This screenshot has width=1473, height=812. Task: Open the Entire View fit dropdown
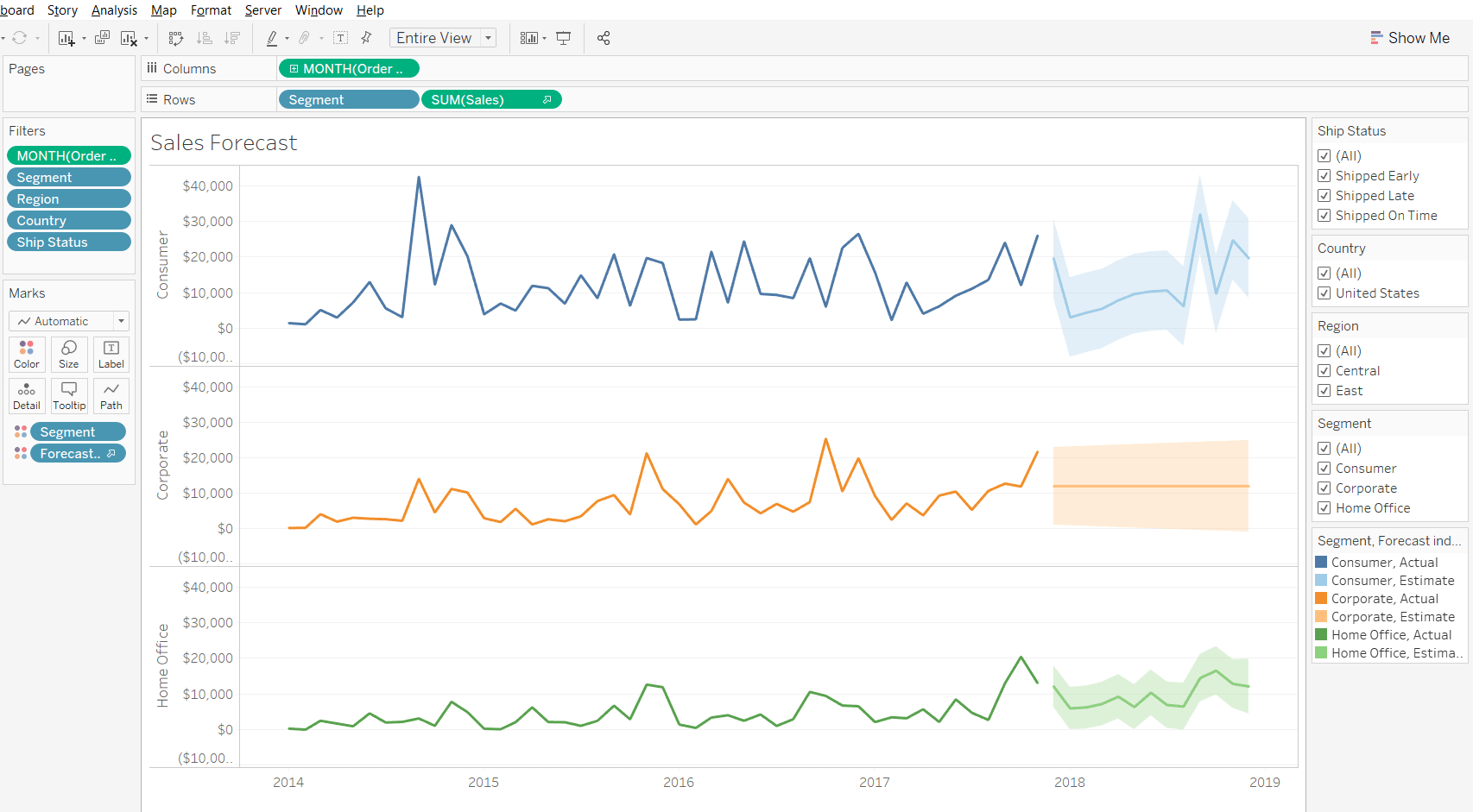488,38
